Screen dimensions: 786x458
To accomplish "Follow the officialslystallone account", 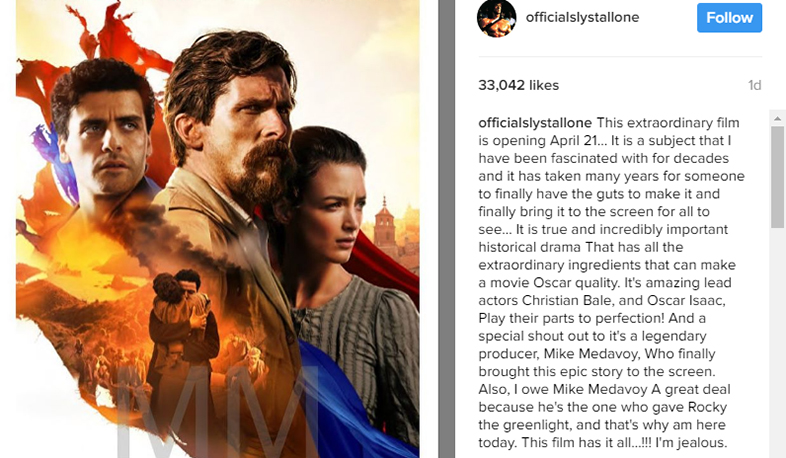I will pyautogui.click(x=729, y=18).
